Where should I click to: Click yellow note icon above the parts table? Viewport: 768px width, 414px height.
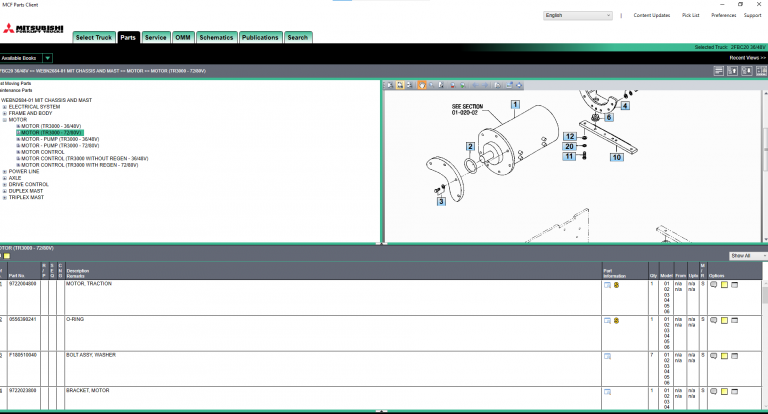click(7, 256)
